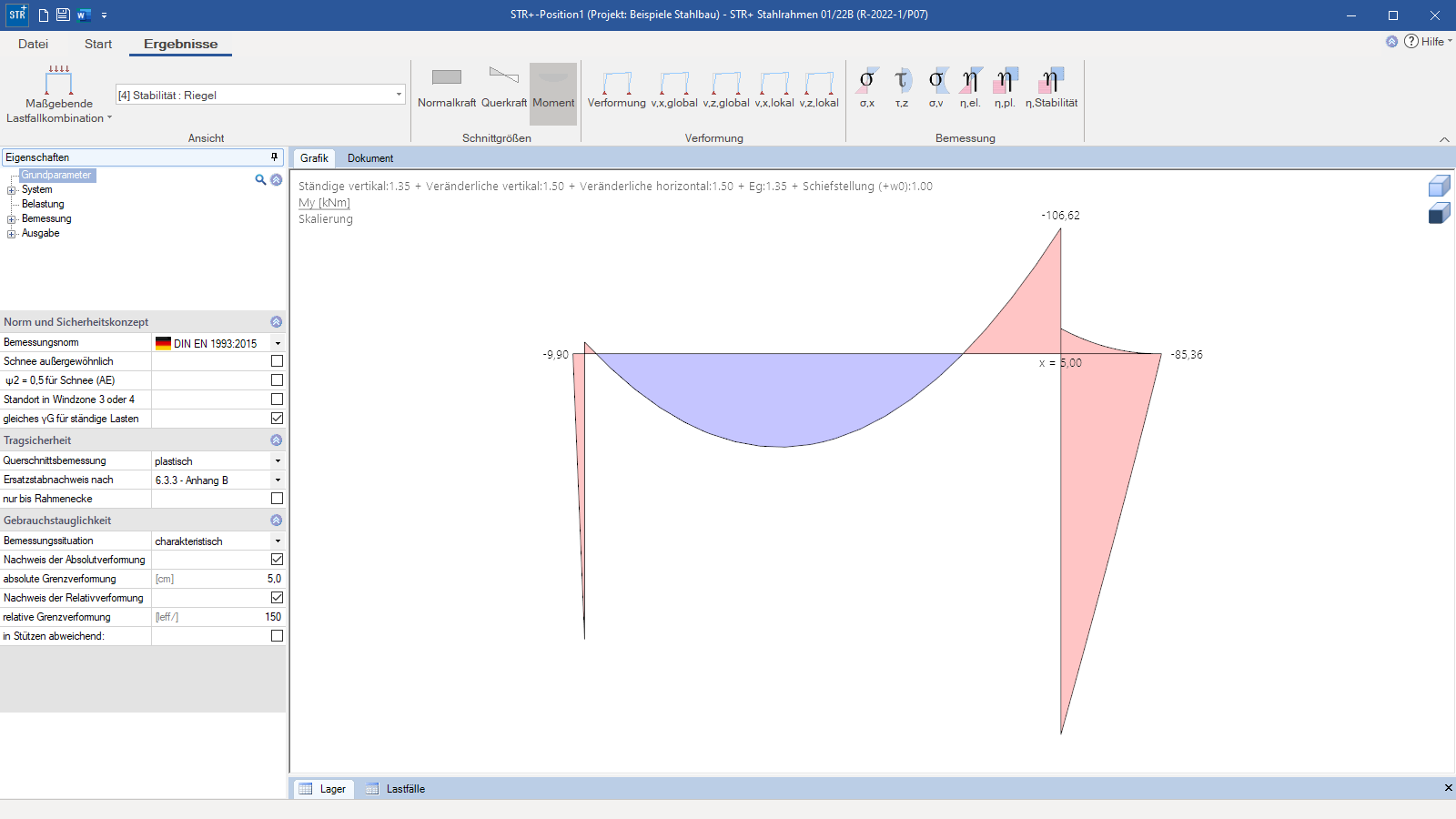The height and width of the screenshot is (819, 1456).
Task: Expand the Bemessung tree node
Action: (x=12, y=219)
